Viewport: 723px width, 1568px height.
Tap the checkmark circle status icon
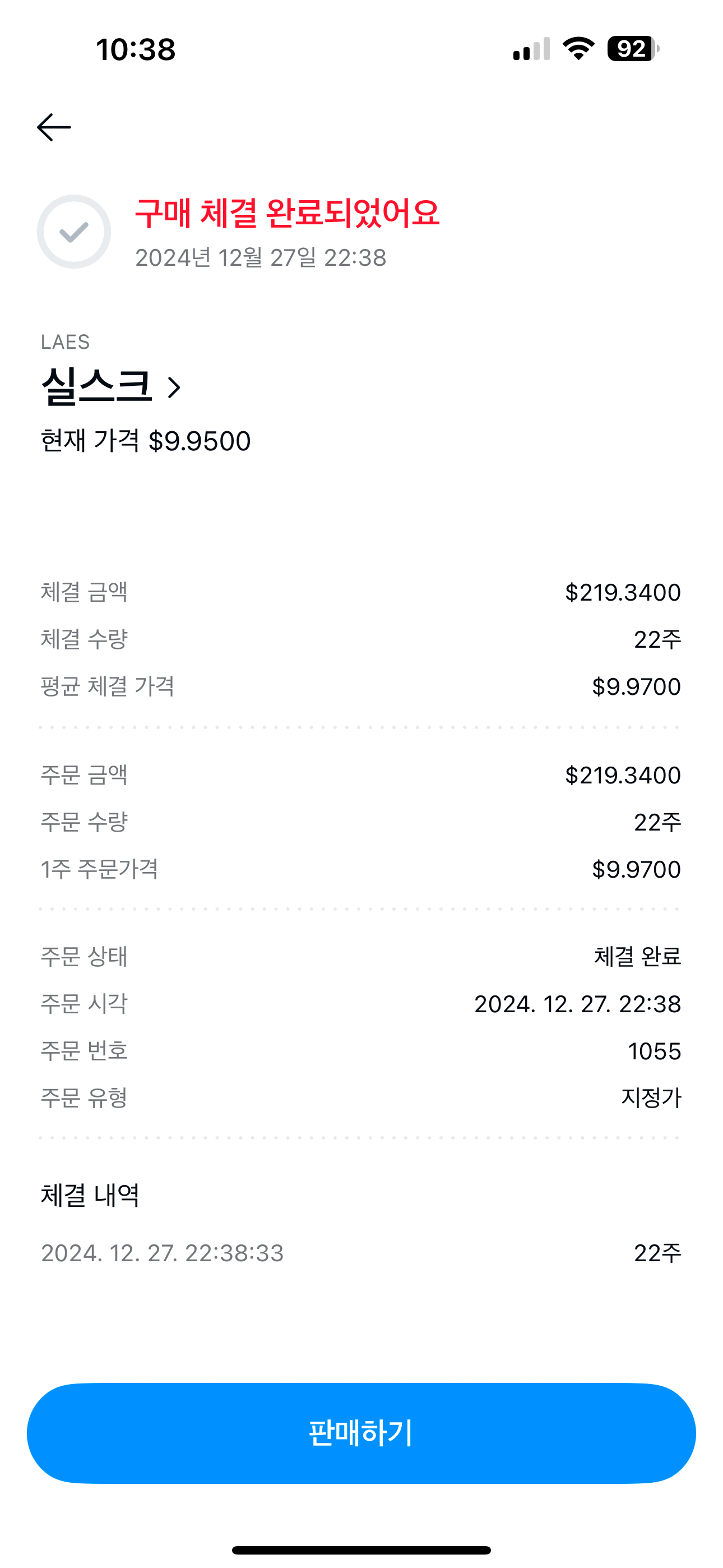pos(74,232)
